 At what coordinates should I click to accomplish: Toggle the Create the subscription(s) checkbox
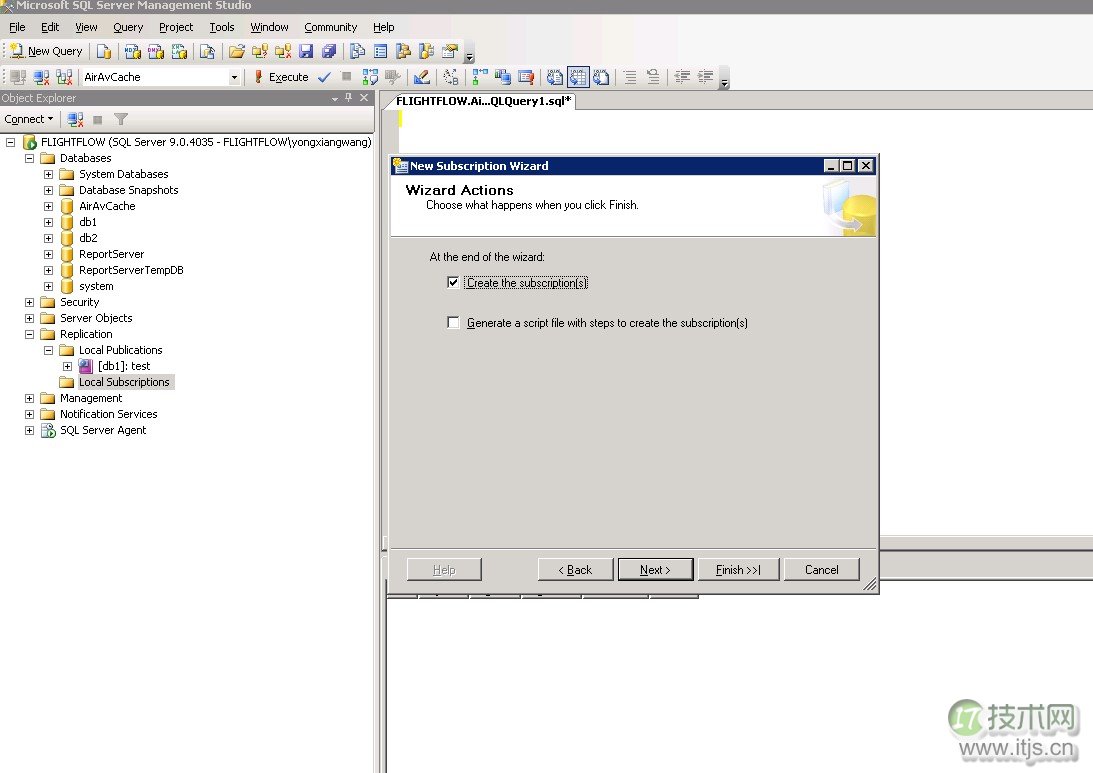[x=453, y=282]
